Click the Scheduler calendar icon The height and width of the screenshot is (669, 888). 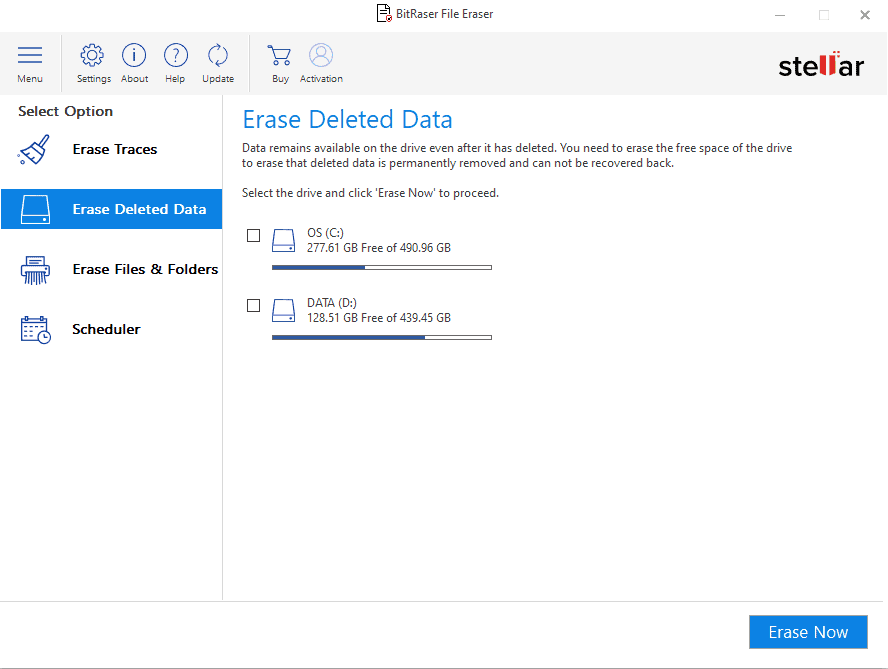coord(36,330)
